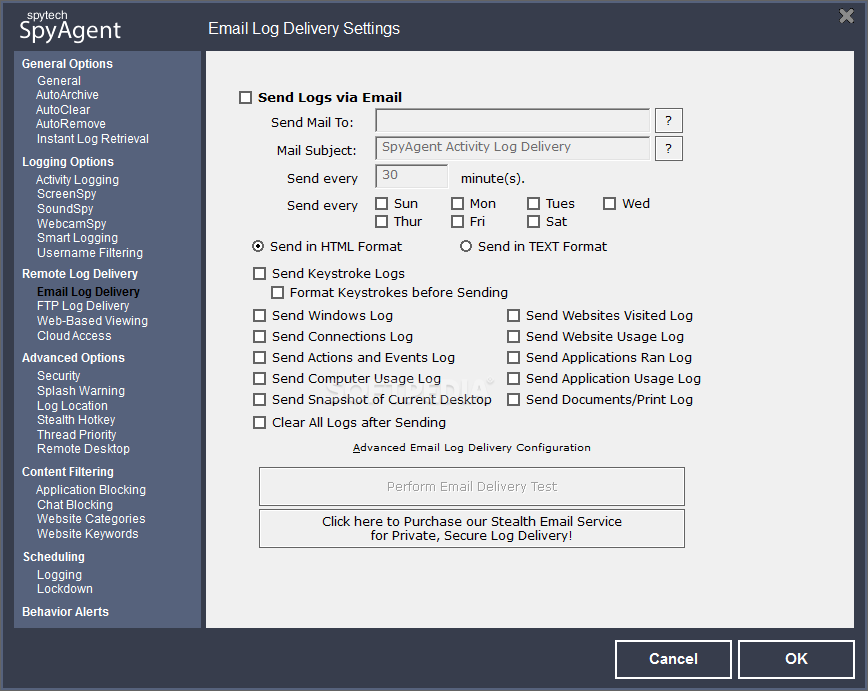The width and height of the screenshot is (868, 691).
Task: Check the Sun day checkbox
Action: [x=381, y=204]
